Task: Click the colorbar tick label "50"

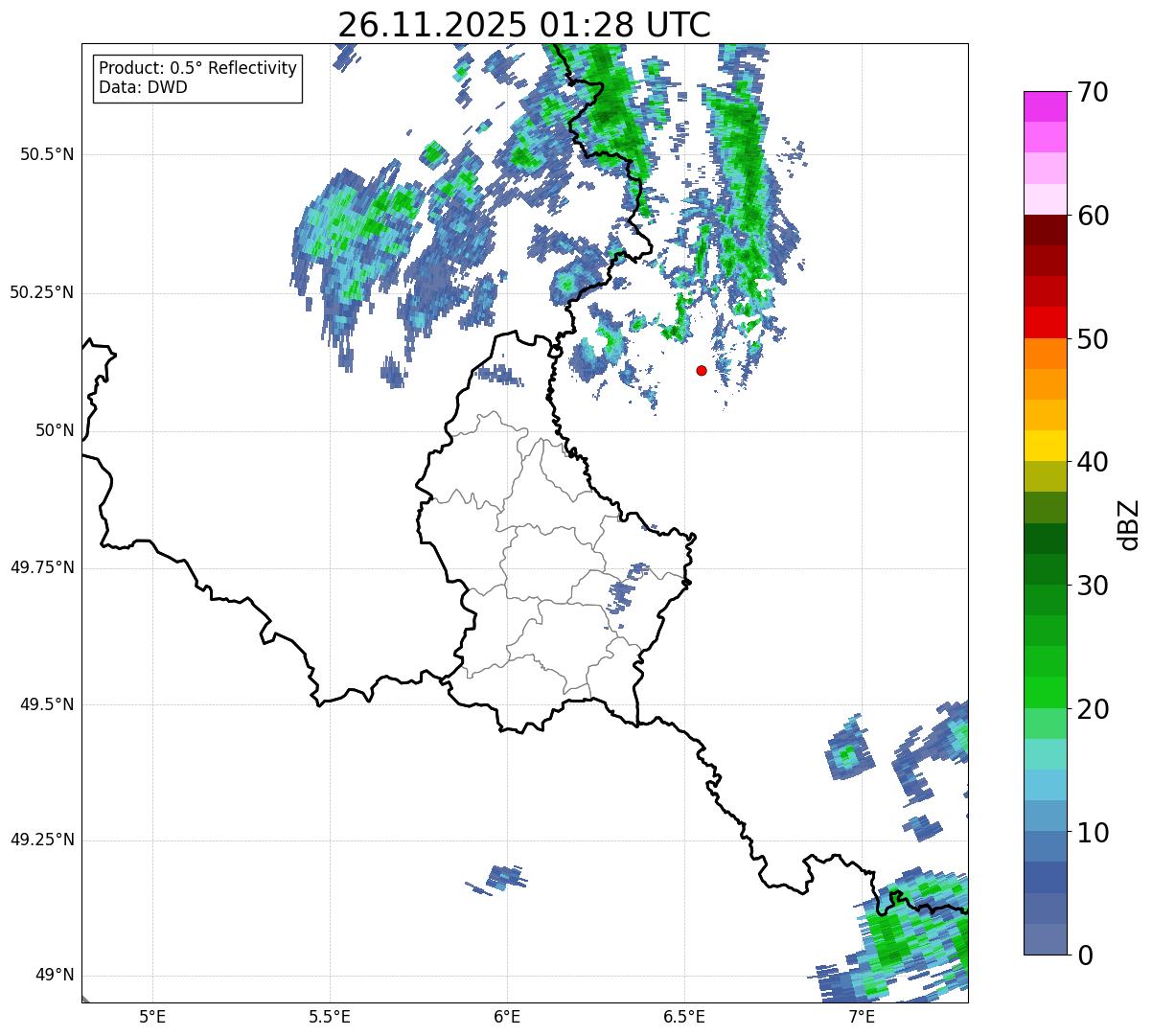Action: tap(1093, 339)
